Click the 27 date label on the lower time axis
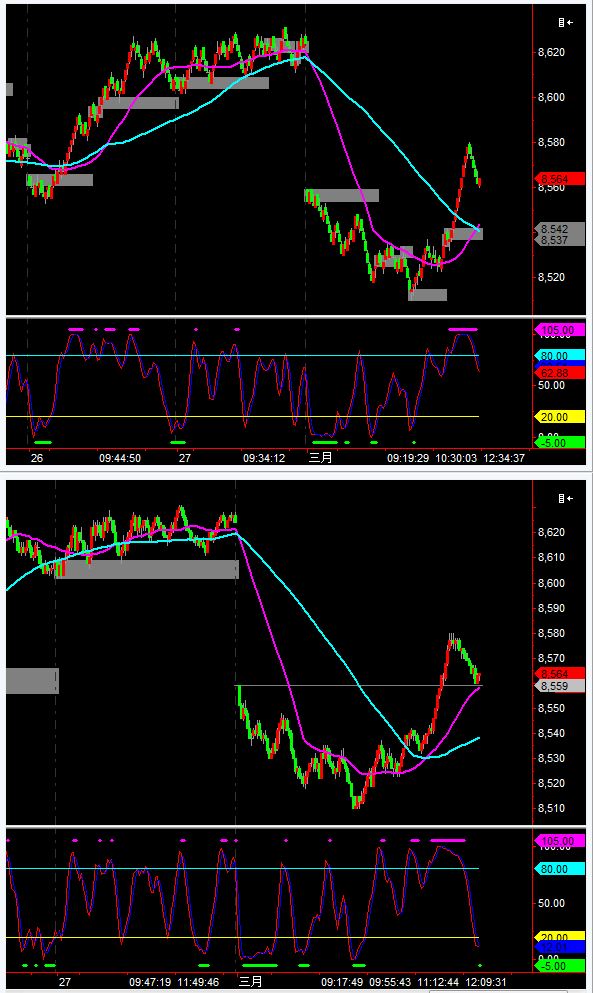593x993 pixels. coord(65,982)
